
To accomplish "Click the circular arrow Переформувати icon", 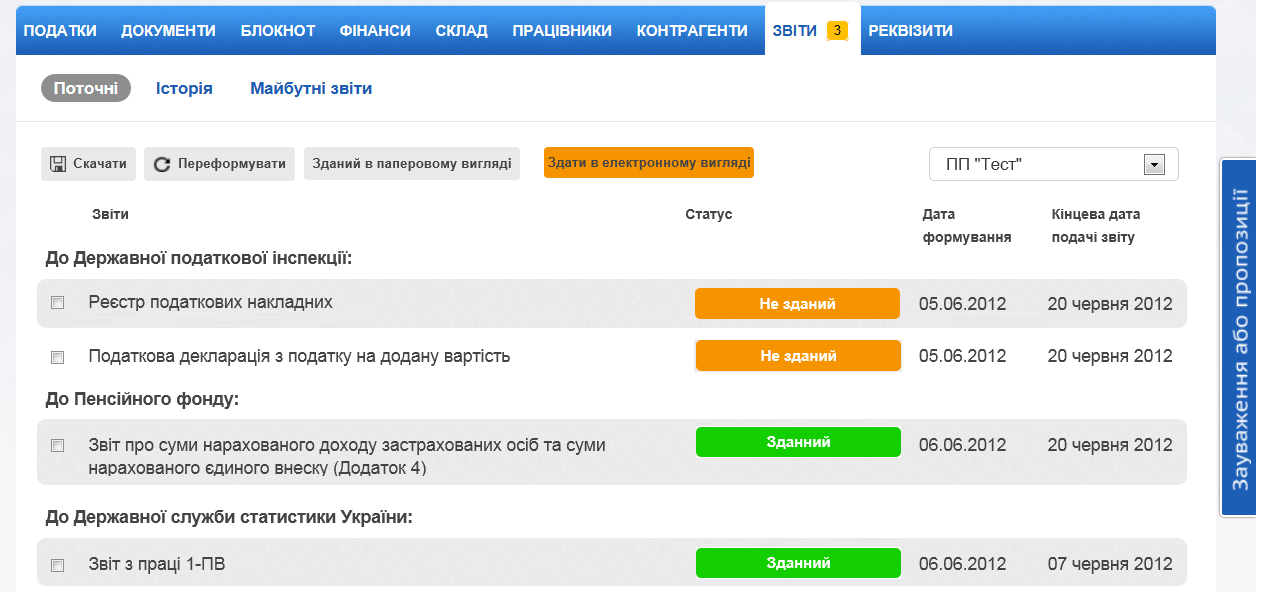I will coord(162,164).
